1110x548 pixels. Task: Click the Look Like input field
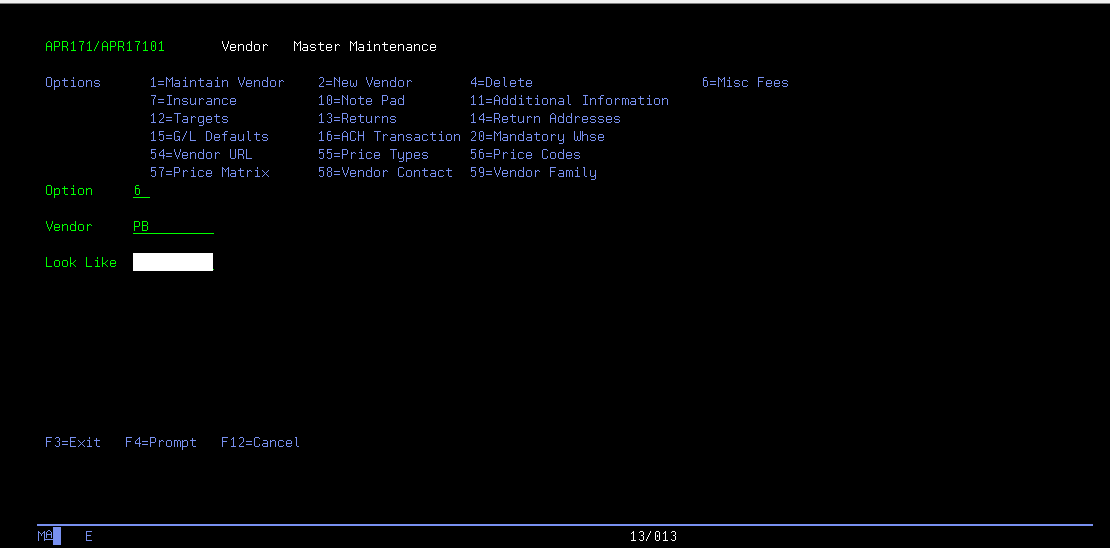tap(173, 262)
